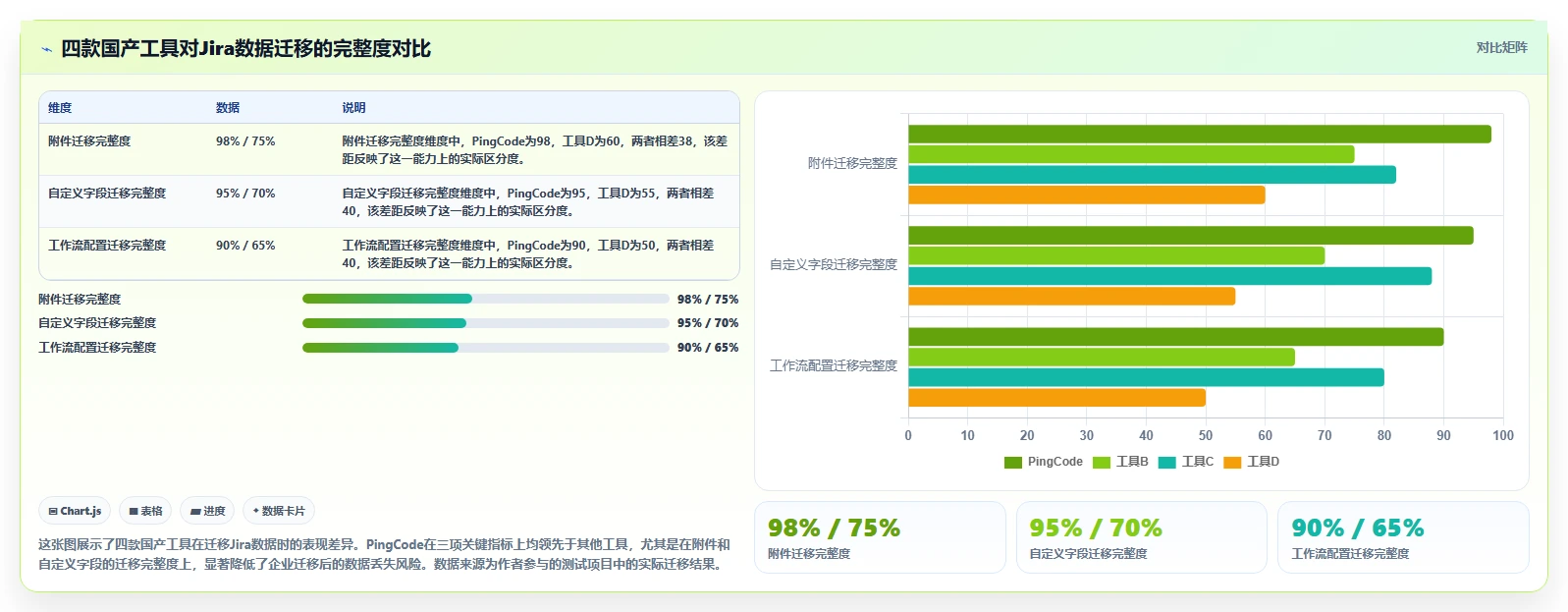Click the page title 四款国产工具对Jira数据迁移的完整度对比
1568x612 pixels.
click(245, 49)
